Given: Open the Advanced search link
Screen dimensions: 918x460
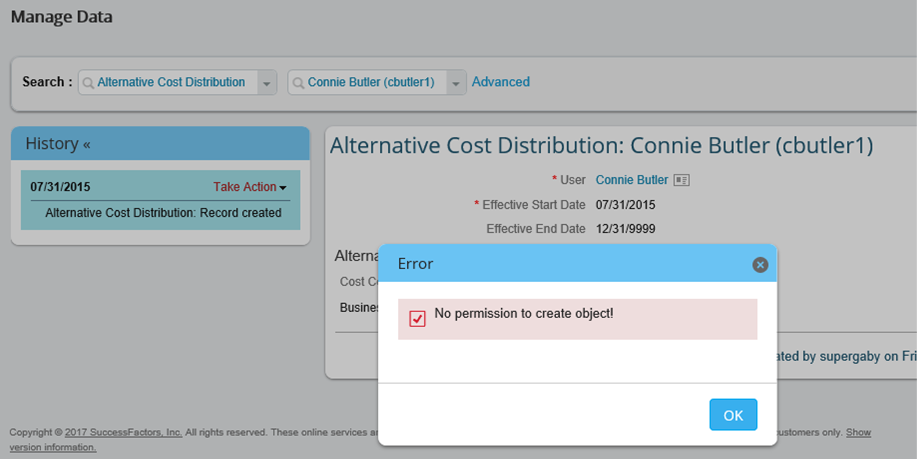Looking at the screenshot, I should click(501, 82).
